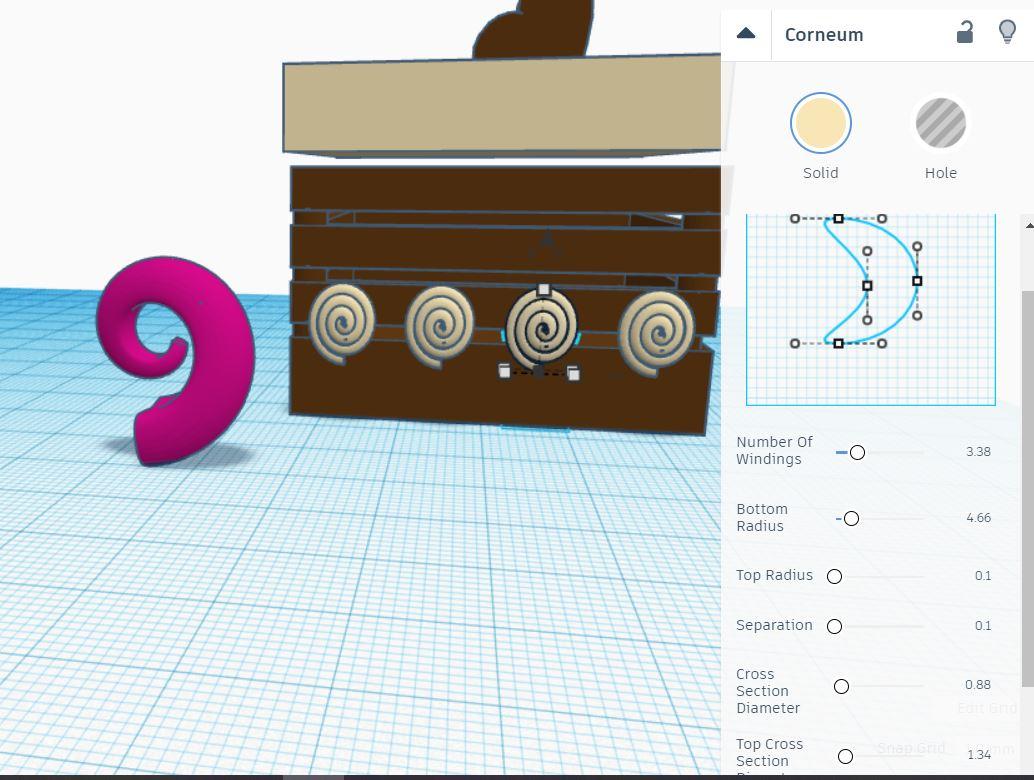Select the first spiral on the crate
The height and width of the screenshot is (780, 1034).
(x=342, y=323)
